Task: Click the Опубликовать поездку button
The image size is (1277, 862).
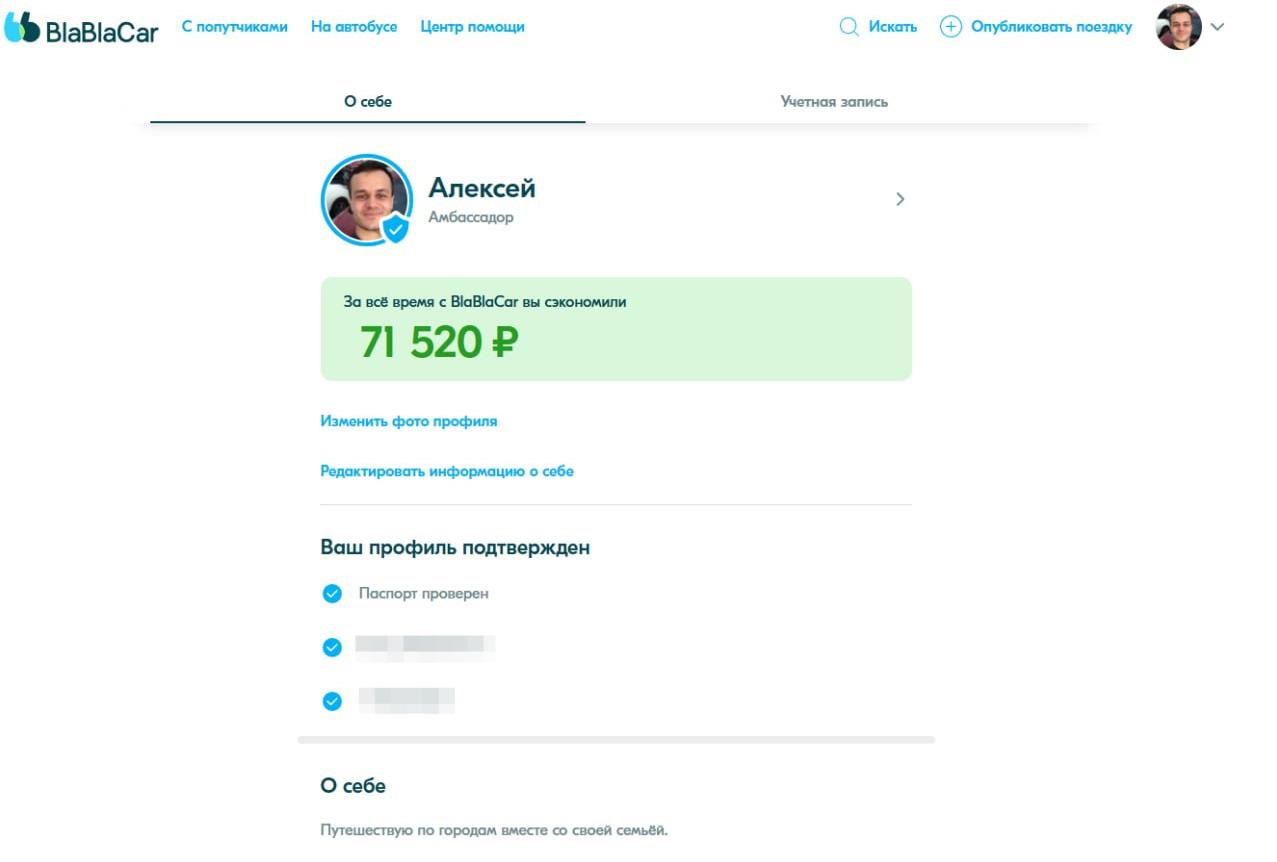Action: [x=1051, y=27]
